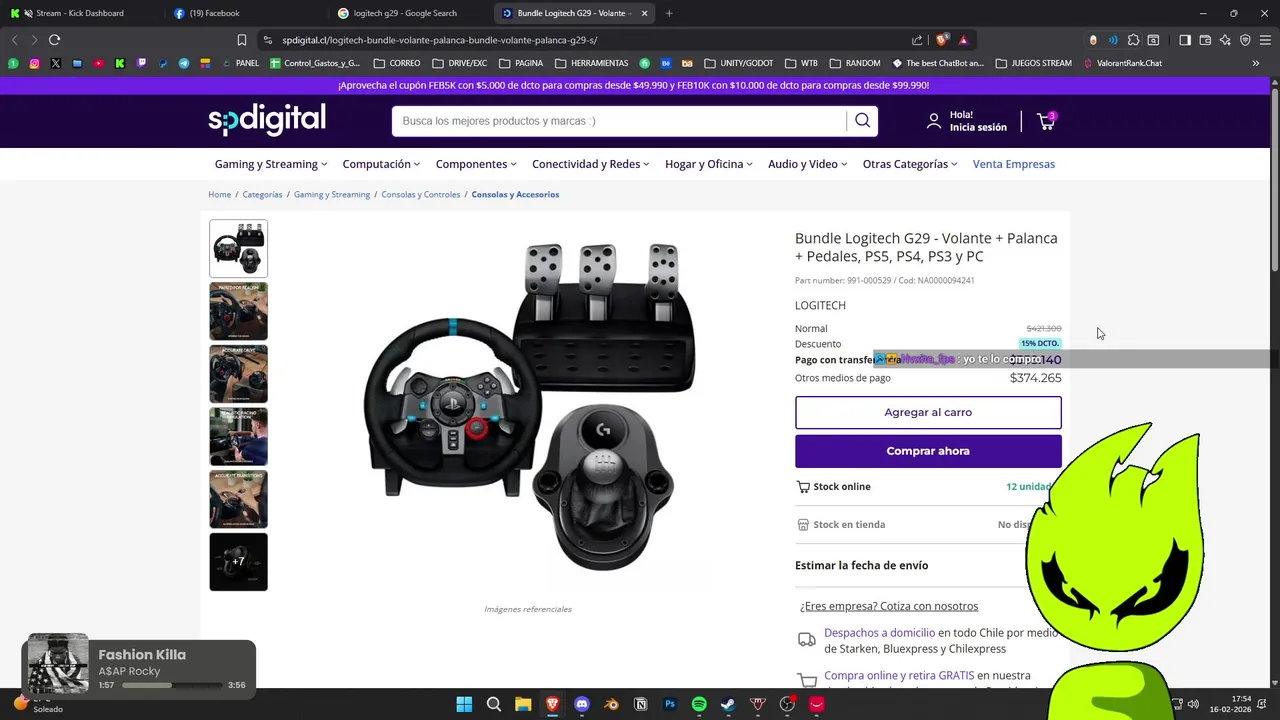This screenshot has width=1280, height=720.
Task: Open Blender from the taskbar
Action: tap(611, 704)
